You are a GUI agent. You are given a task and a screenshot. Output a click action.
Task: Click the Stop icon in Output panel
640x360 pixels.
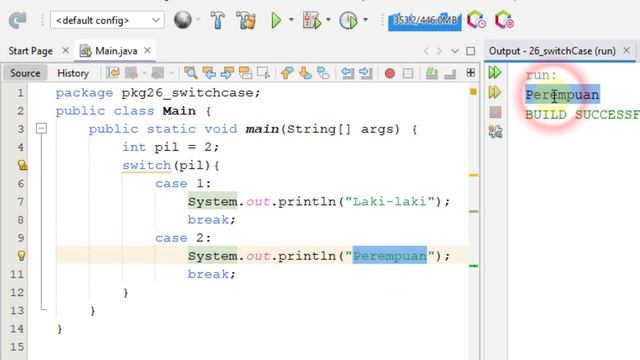pyautogui.click(x=495, y=112)
